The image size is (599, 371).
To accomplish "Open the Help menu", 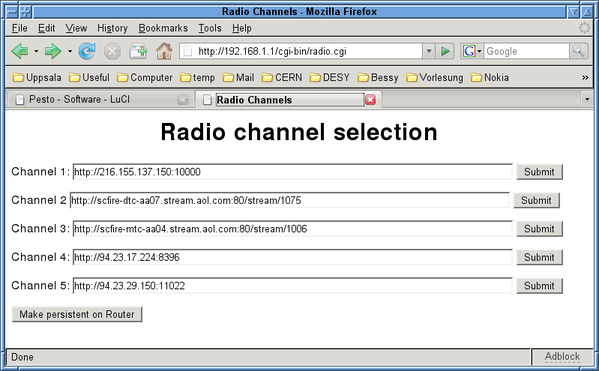I will coord(242,28).
